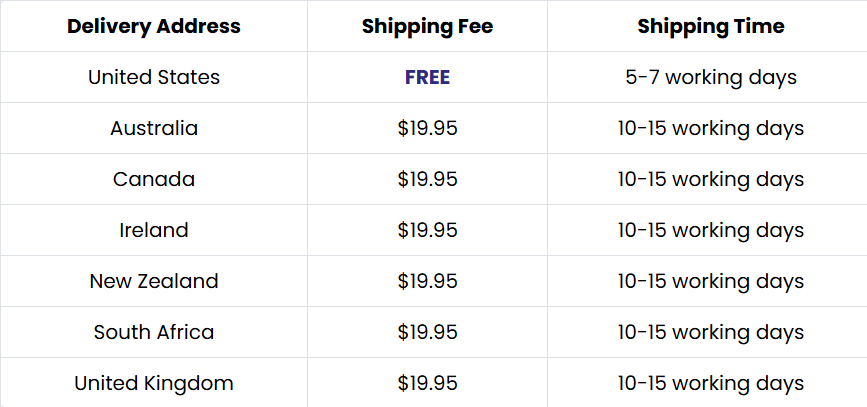Select the South Africa cell
Screen dimensions: 867x407
click(154, 332)
